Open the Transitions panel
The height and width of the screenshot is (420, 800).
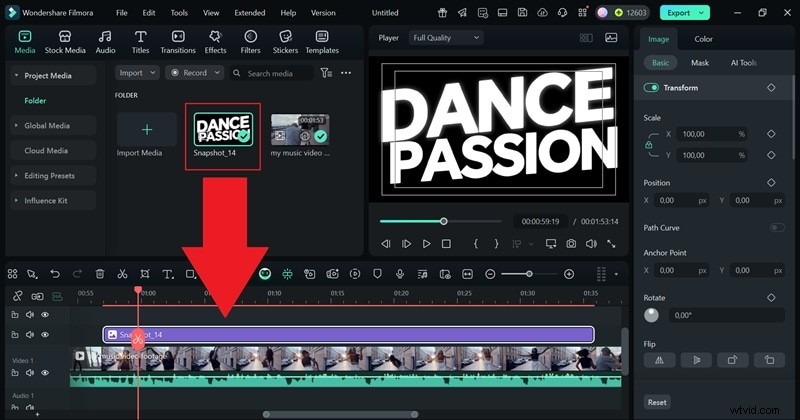[178, 42]
